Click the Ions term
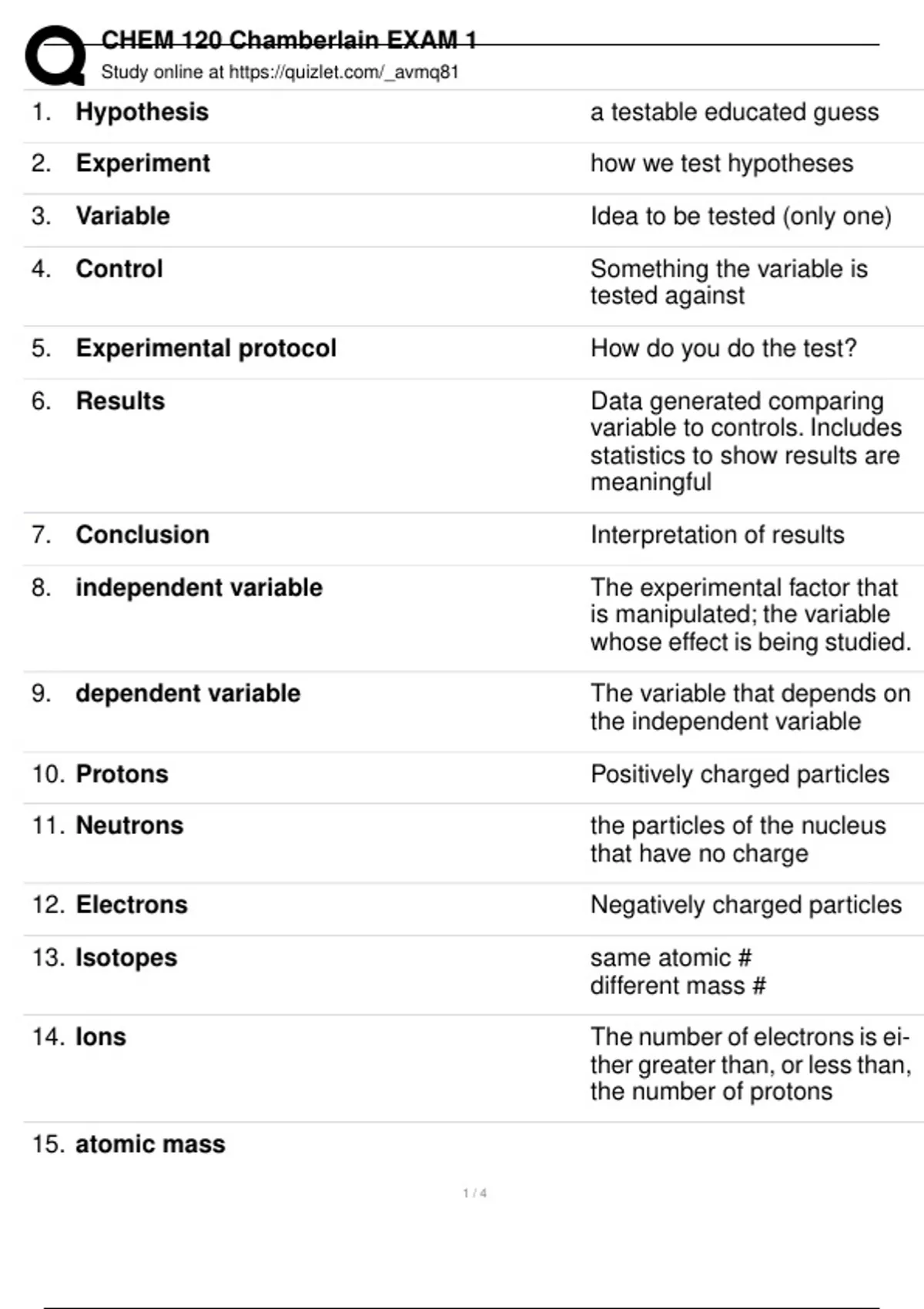The width and height of the screenshot is (924, 1309). [x=101, y=1037]
